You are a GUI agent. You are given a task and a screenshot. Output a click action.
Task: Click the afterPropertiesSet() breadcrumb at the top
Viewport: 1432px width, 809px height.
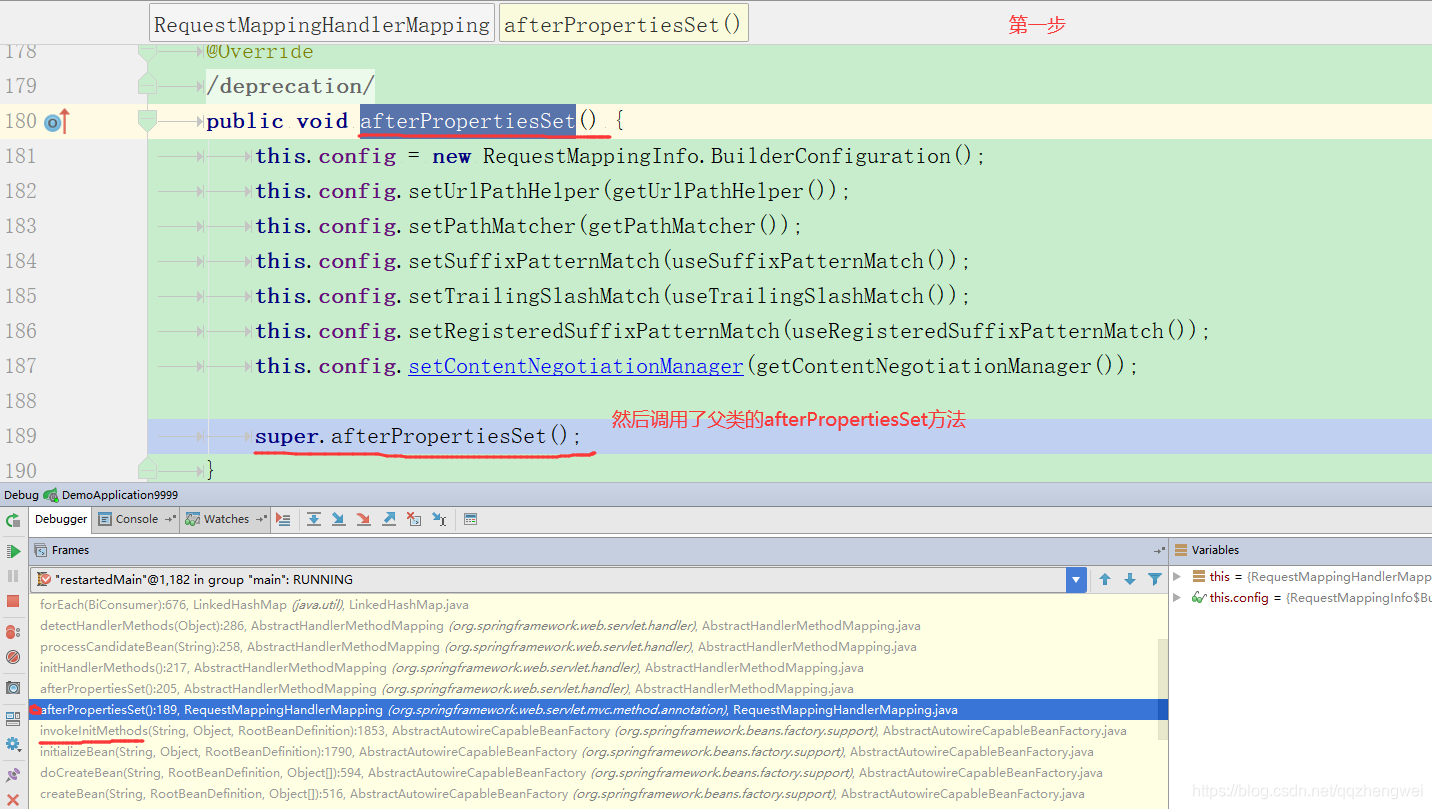tap(622, 21)
